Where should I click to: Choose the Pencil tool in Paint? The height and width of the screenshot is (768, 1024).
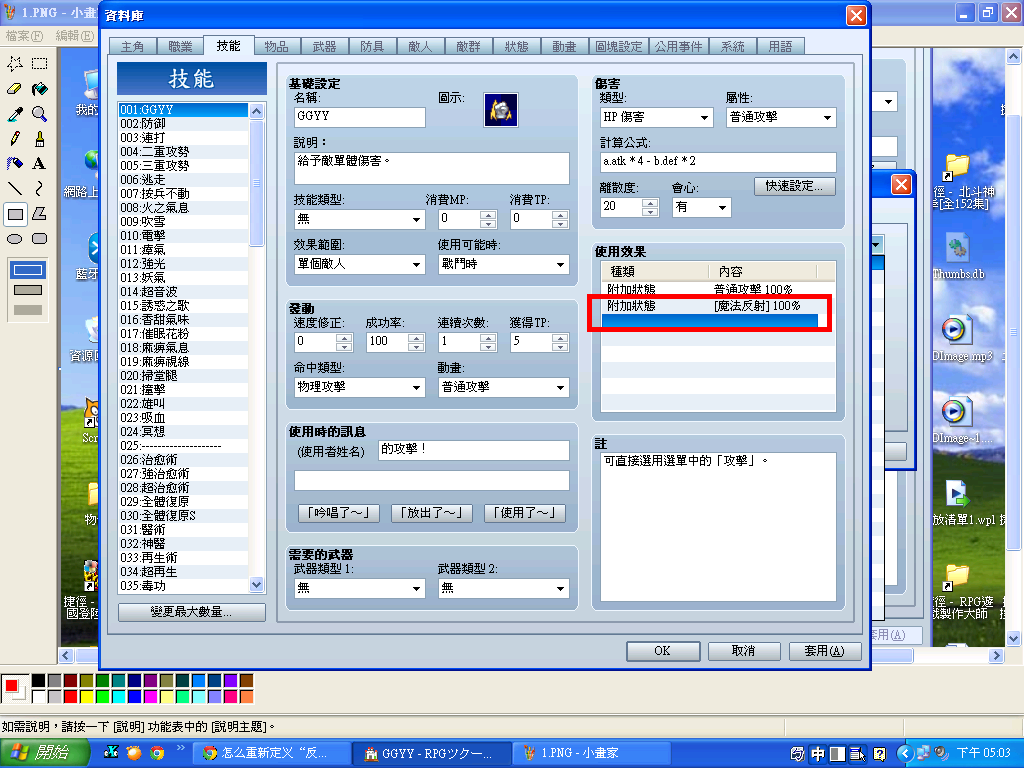click(15, 138)
